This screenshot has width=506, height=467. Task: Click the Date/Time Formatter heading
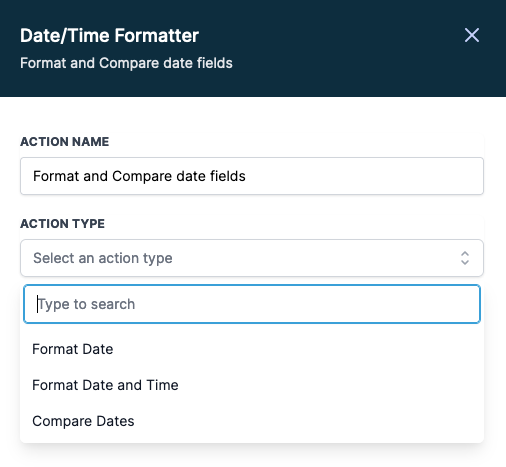point(109,36)
